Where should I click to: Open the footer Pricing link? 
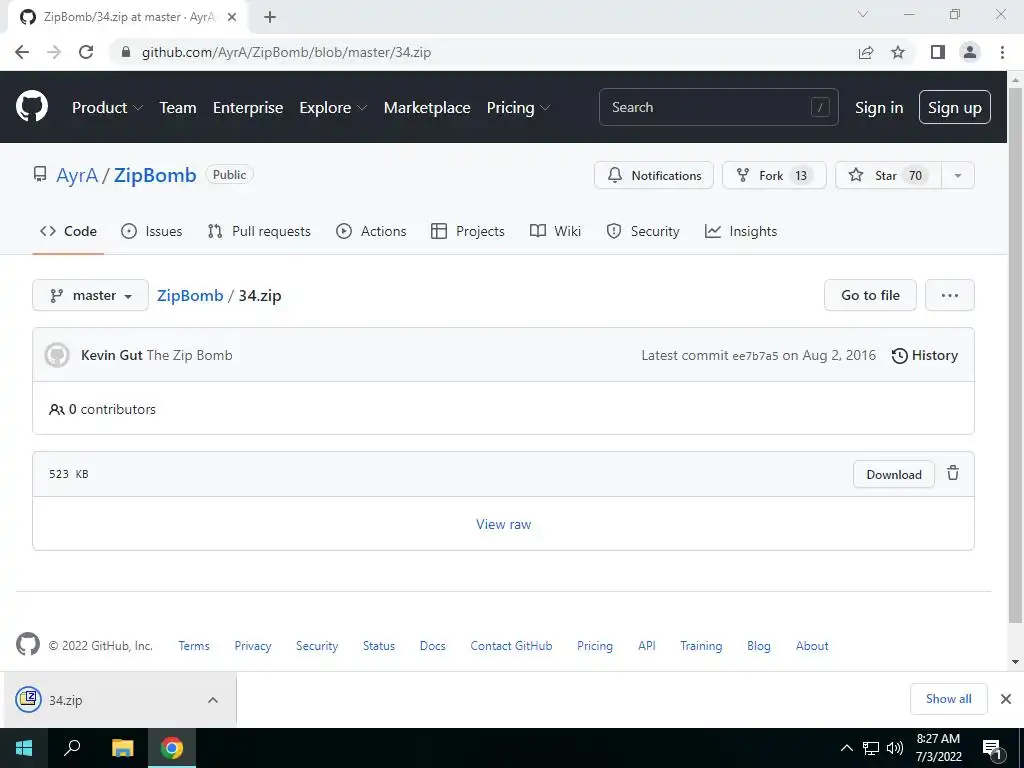click(595, 646)
